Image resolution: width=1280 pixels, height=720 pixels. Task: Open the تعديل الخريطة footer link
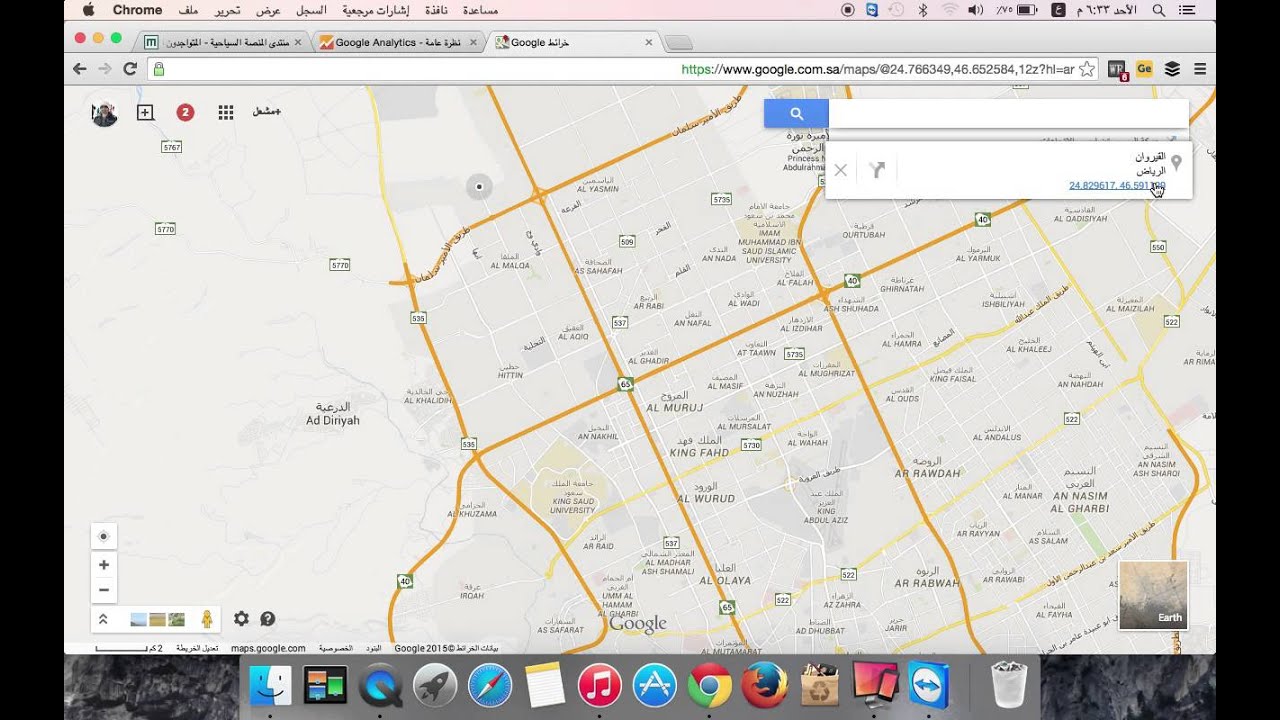[x=197, y=648]
